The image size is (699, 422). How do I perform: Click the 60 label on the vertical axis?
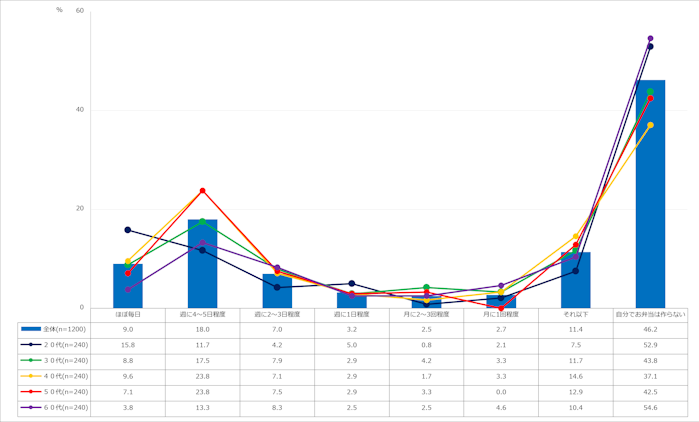(80, 12)
